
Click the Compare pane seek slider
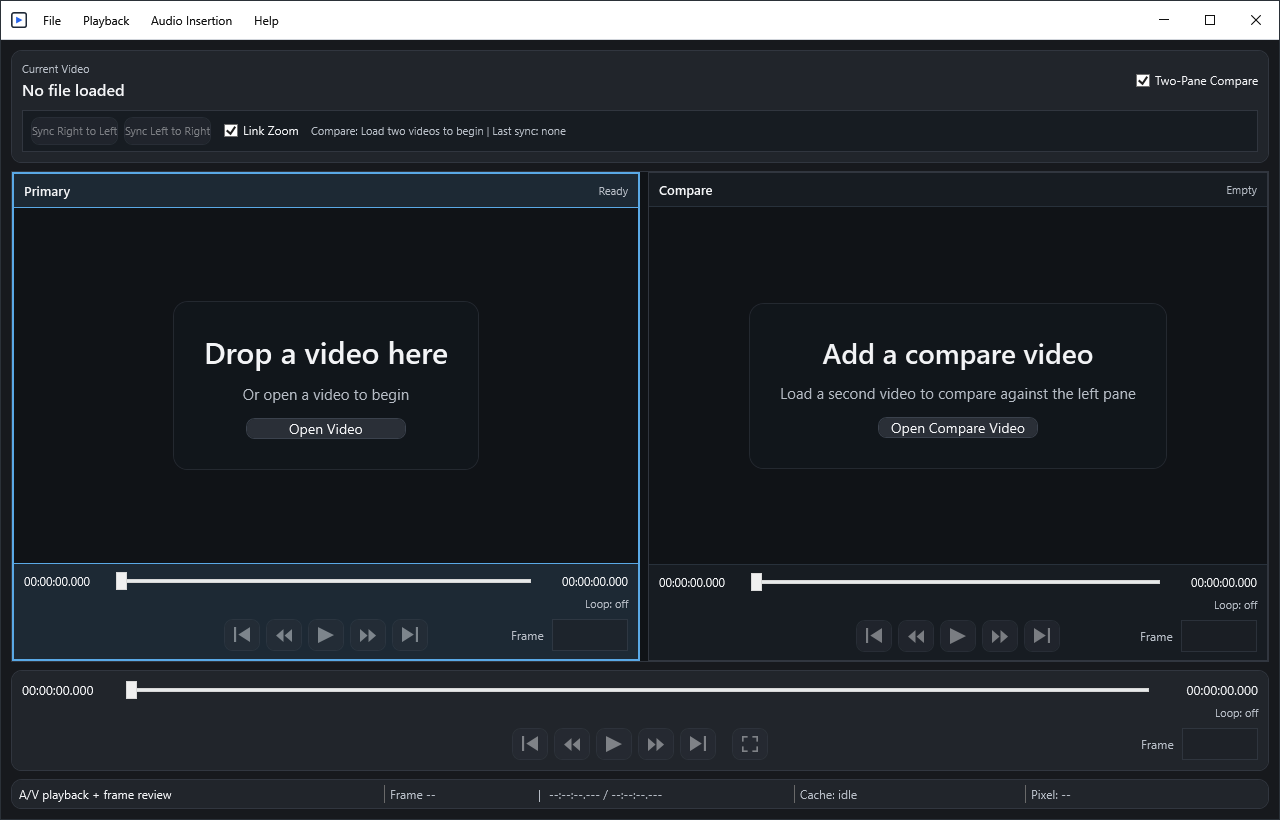click(x=955, y=582)
